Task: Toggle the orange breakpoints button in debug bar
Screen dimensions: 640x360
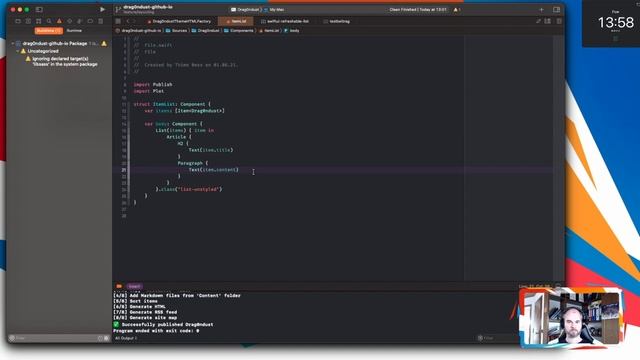Action: click(x=119, y=286)
